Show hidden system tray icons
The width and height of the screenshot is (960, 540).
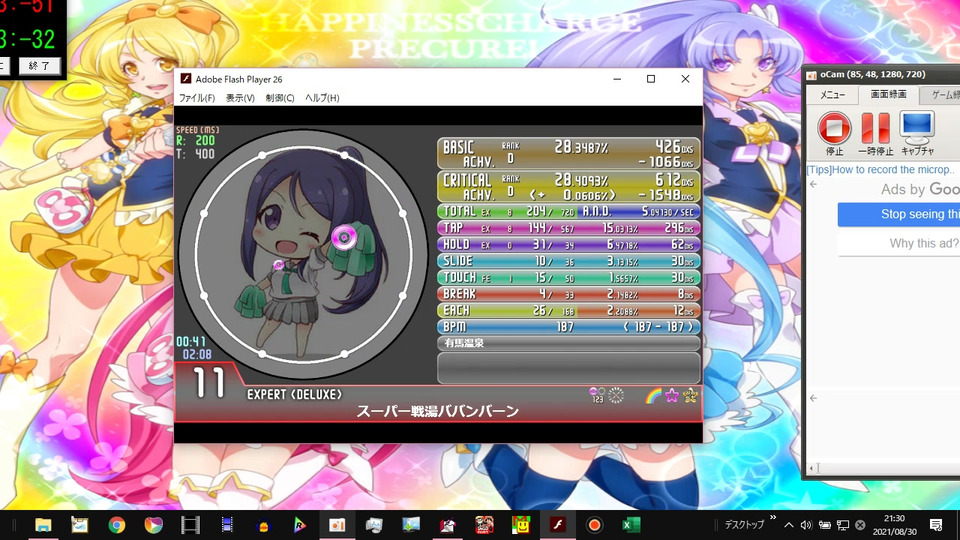pos(789,525)
